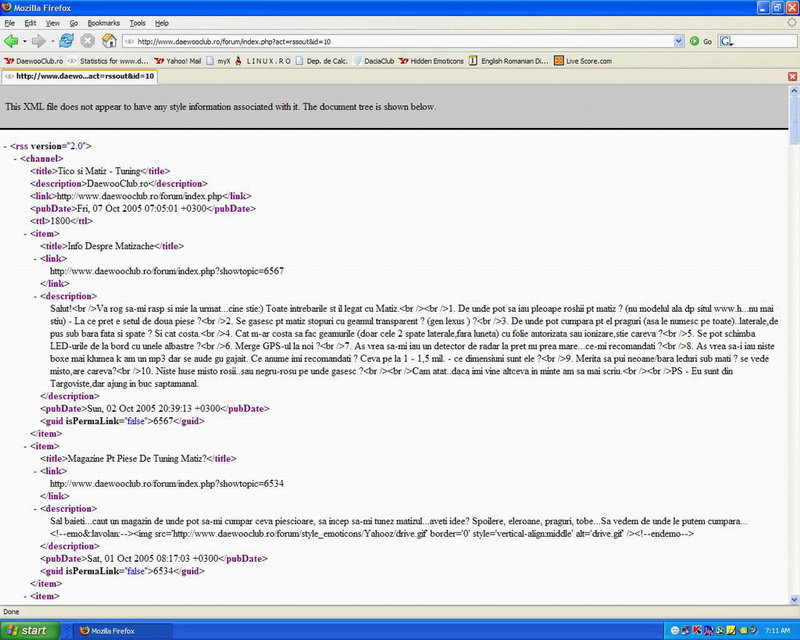Open the File menu
This screenshot has width=800, height=640.
(x=10, y=23)
